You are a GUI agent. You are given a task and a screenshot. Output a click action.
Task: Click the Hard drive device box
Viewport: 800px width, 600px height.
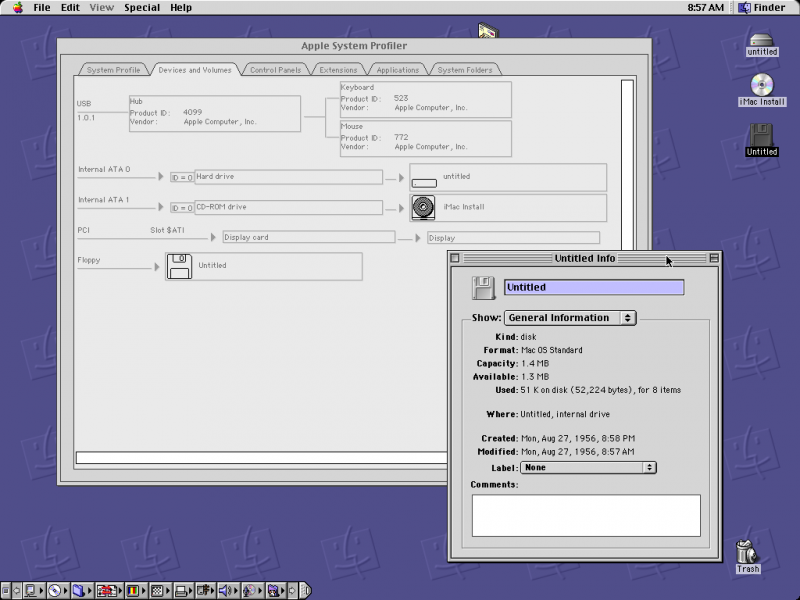(x=288, y=177)
